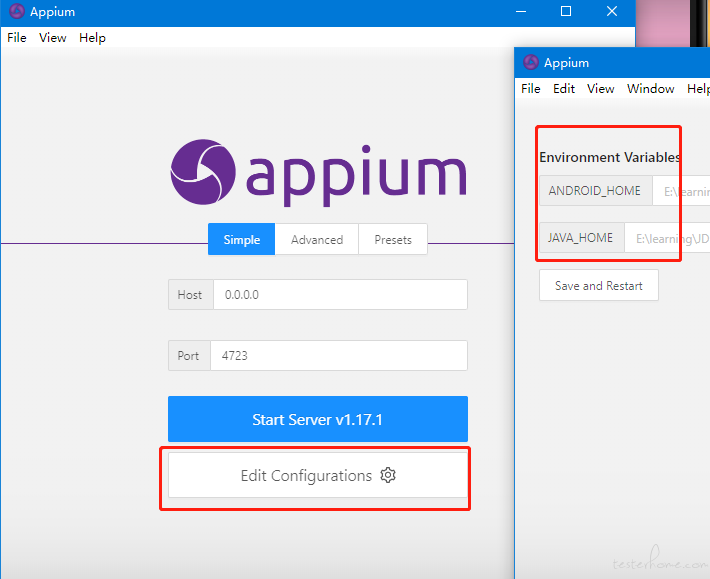
Task: Minimize the main Appium window
Action: click(x=521, y=11)
